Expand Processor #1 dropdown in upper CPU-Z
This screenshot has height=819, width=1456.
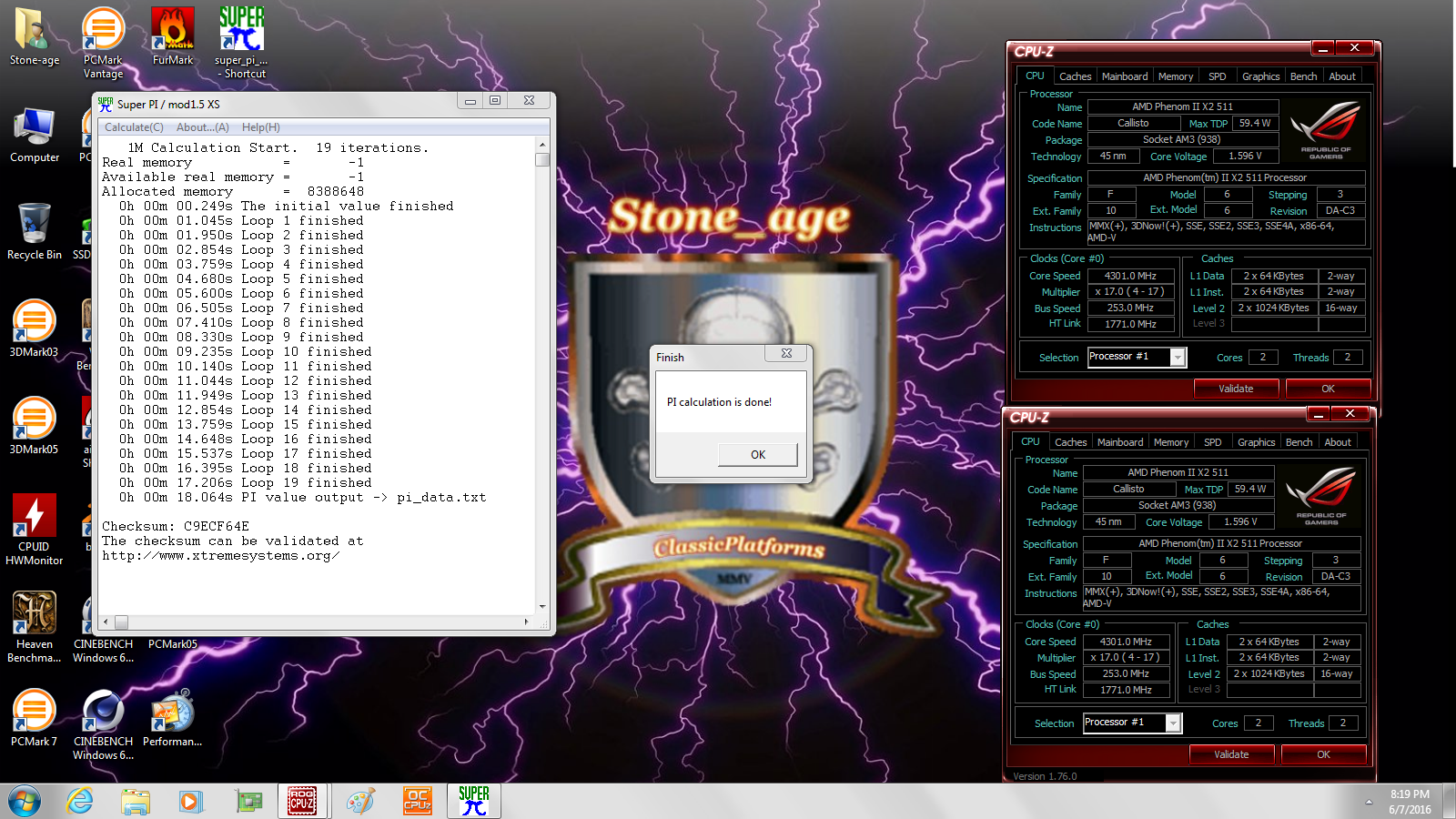tap(1178, 358)
